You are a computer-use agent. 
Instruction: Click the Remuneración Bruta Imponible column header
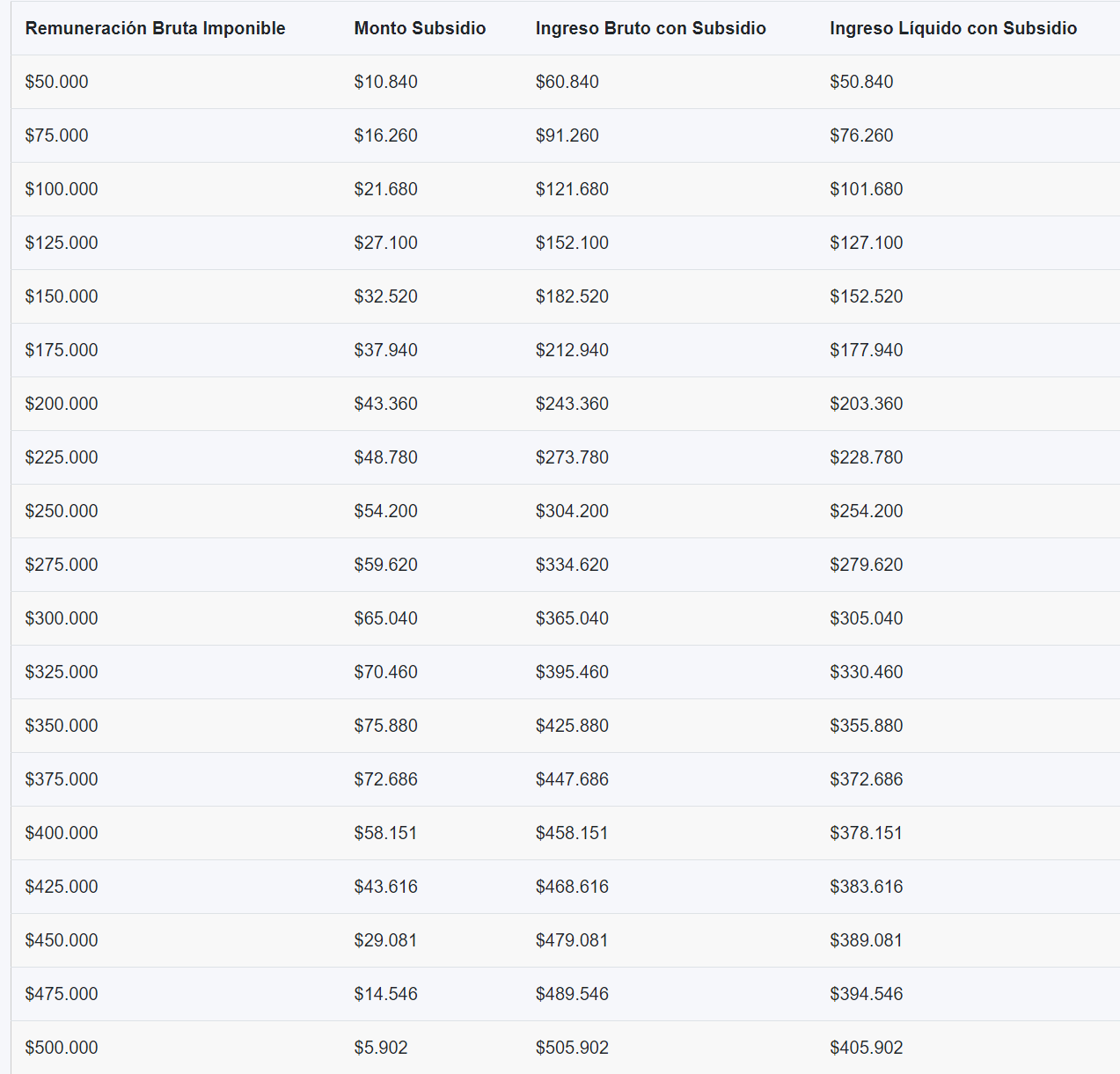point(155,28)
